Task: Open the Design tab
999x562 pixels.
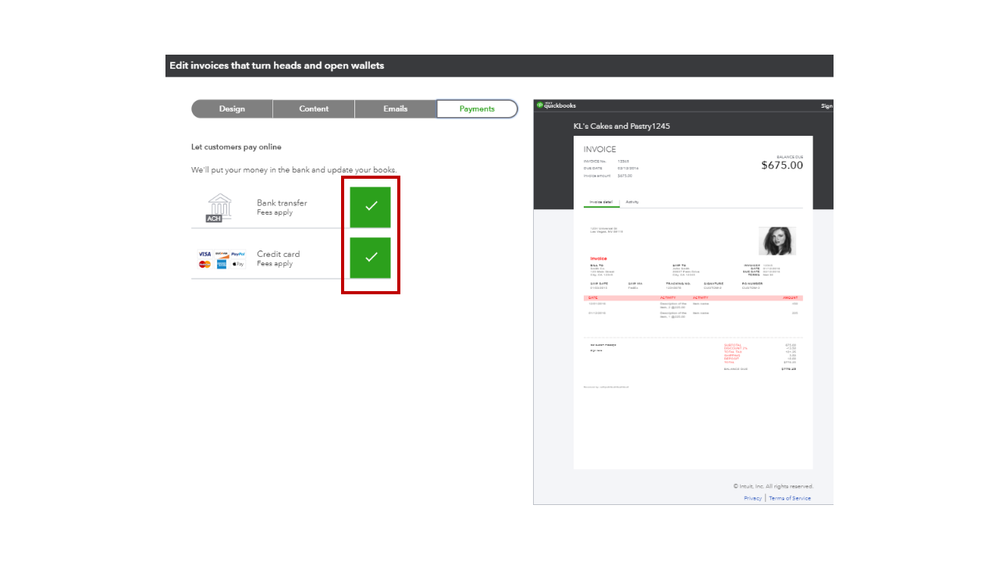Action: (232, 109)
